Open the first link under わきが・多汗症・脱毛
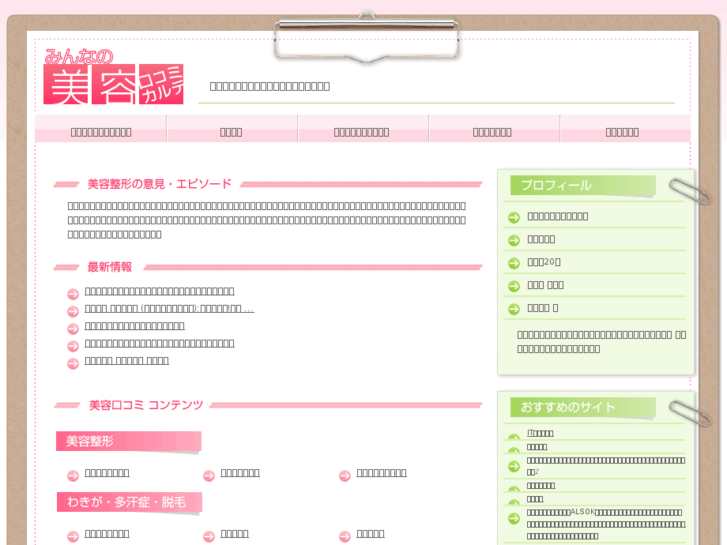This screenshot has width=727, height=545. 107,534
